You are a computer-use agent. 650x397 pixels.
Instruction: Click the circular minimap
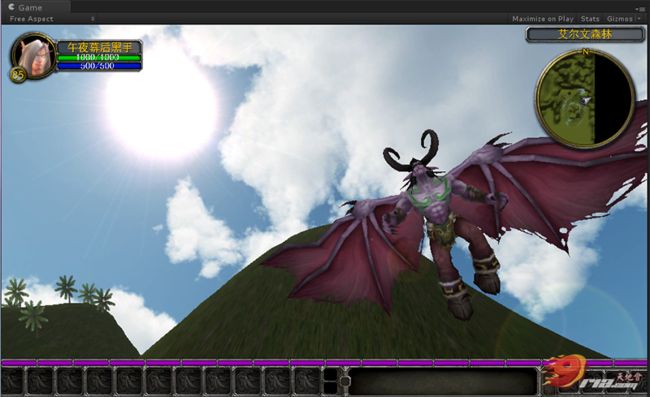pos(585,99)
